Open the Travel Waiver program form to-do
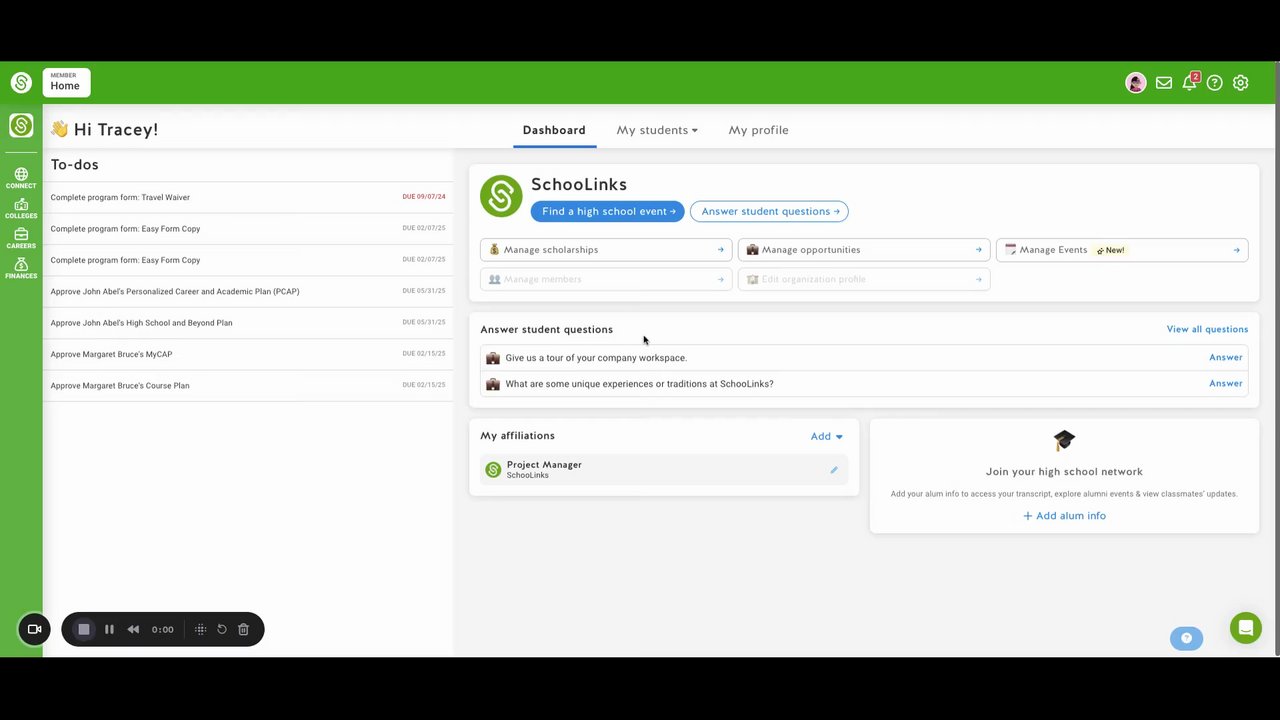The image size is (1280, 720). pyautogui.click(x=248, y=197)
